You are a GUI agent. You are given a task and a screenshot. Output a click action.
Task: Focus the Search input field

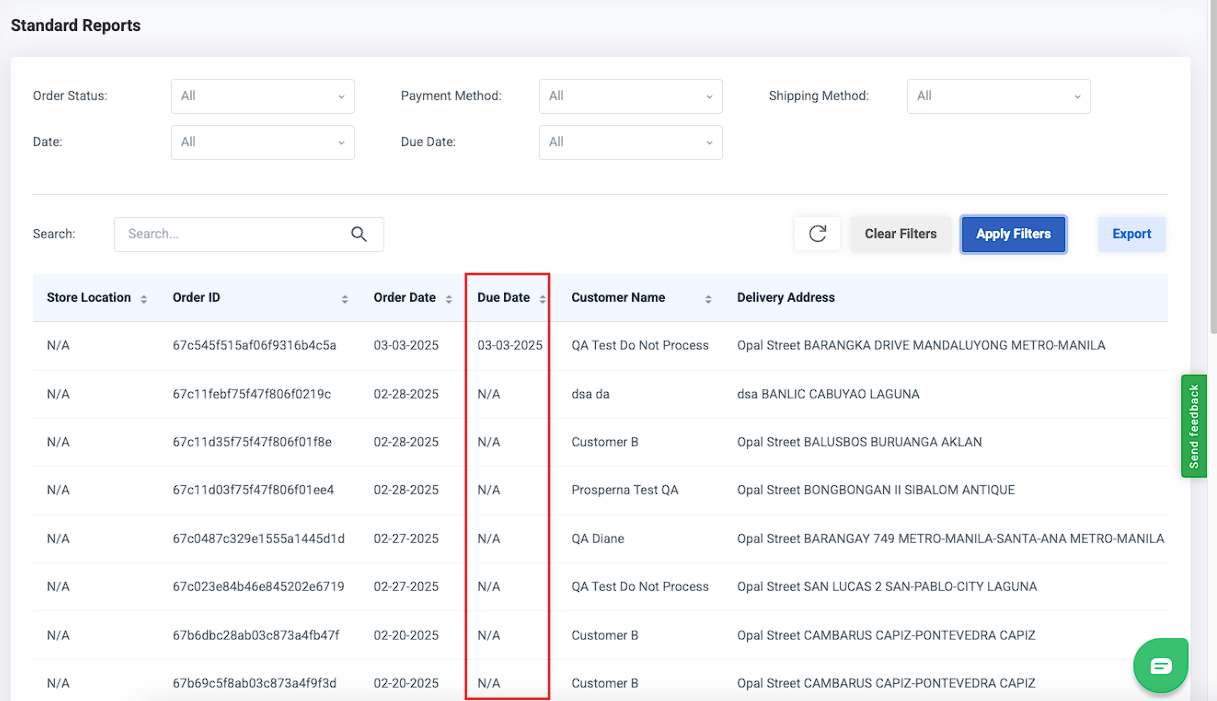249,234
